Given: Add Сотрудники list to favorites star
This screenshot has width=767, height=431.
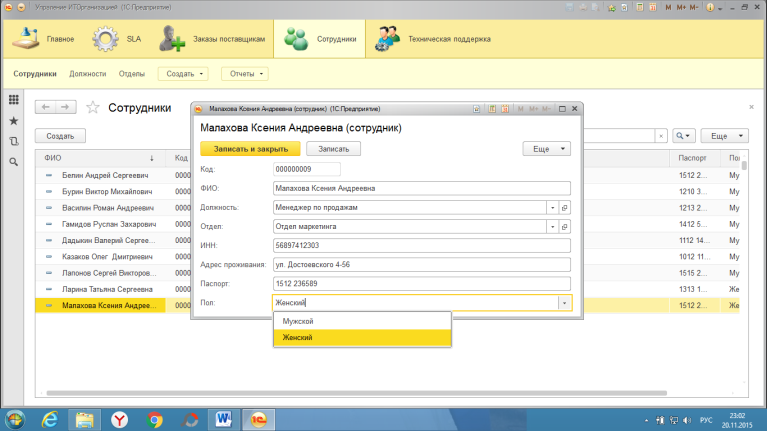Looking at the screenshot, I should click(x=93, y=107).
